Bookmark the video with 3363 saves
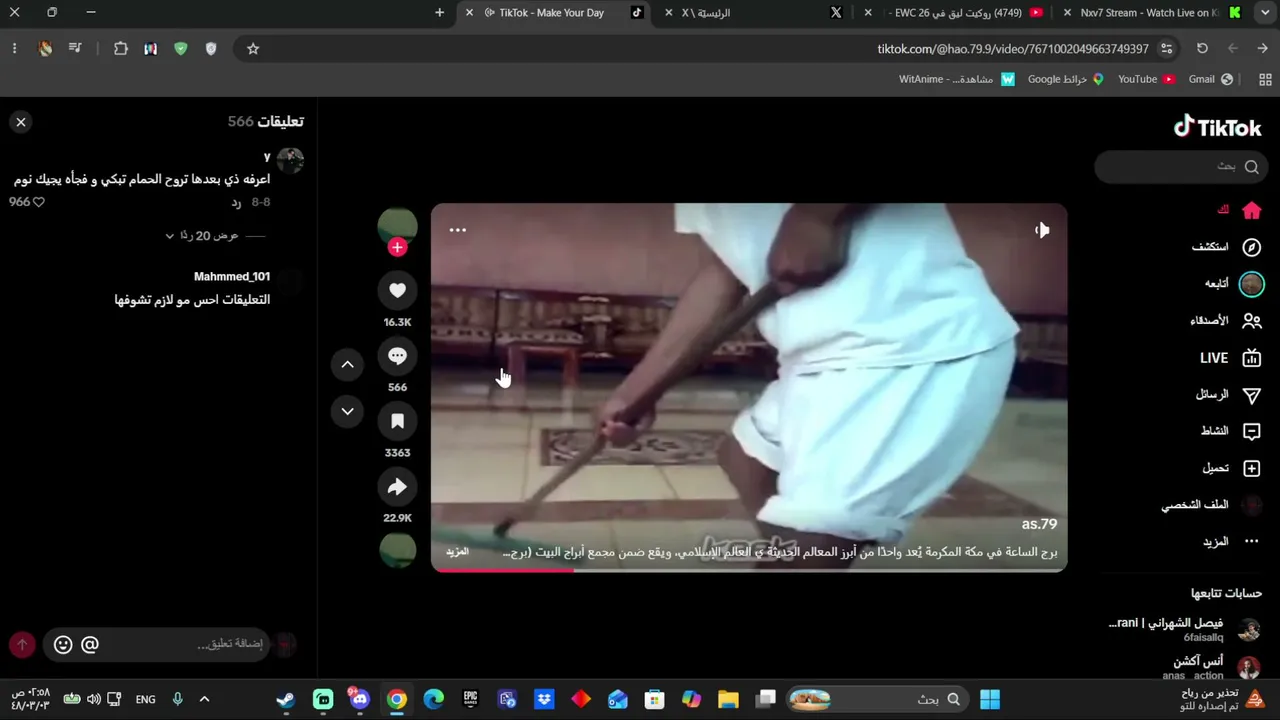The width and height of the screenshot is (1280, 720). (397, 421)
